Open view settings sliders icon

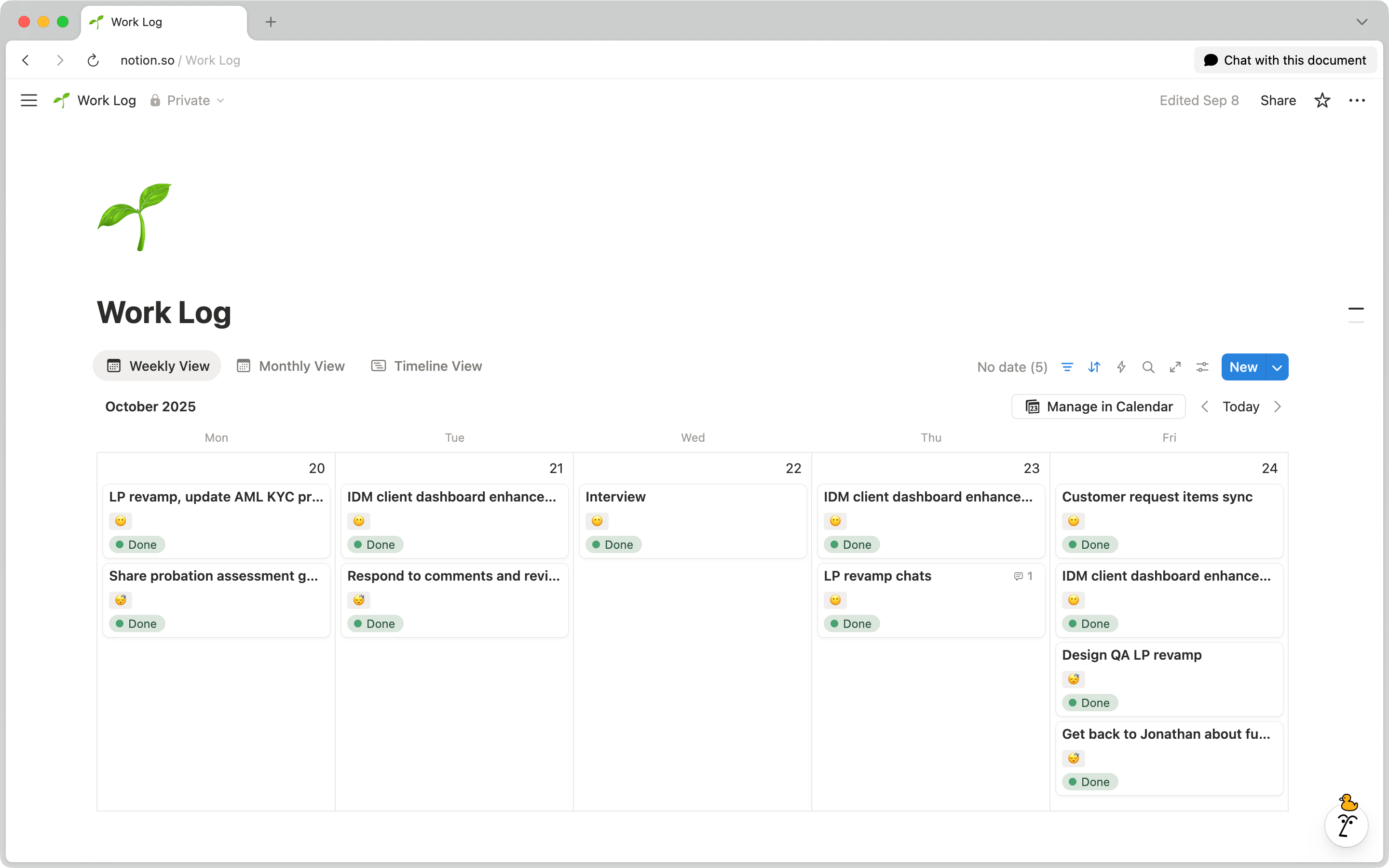(1202, 367)
